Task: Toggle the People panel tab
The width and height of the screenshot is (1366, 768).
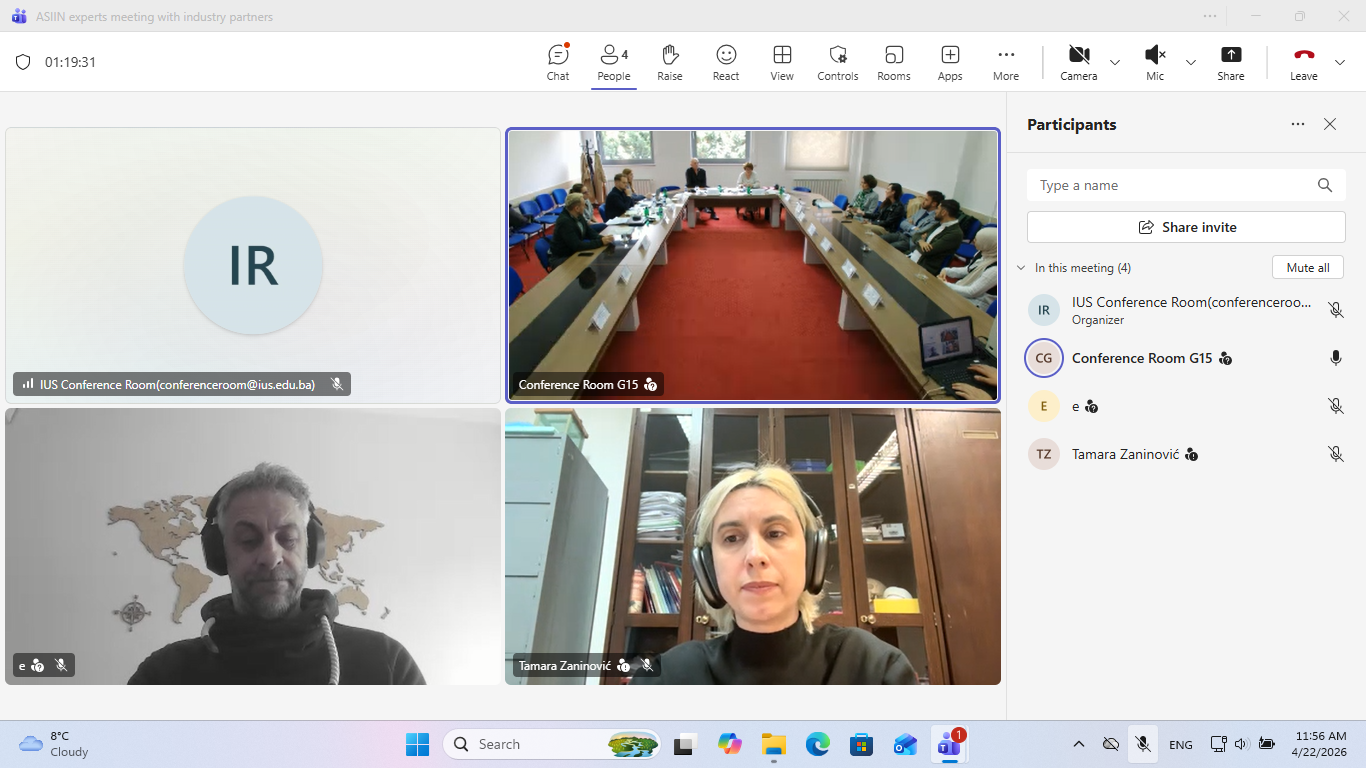Action: [x=614, y=62]
